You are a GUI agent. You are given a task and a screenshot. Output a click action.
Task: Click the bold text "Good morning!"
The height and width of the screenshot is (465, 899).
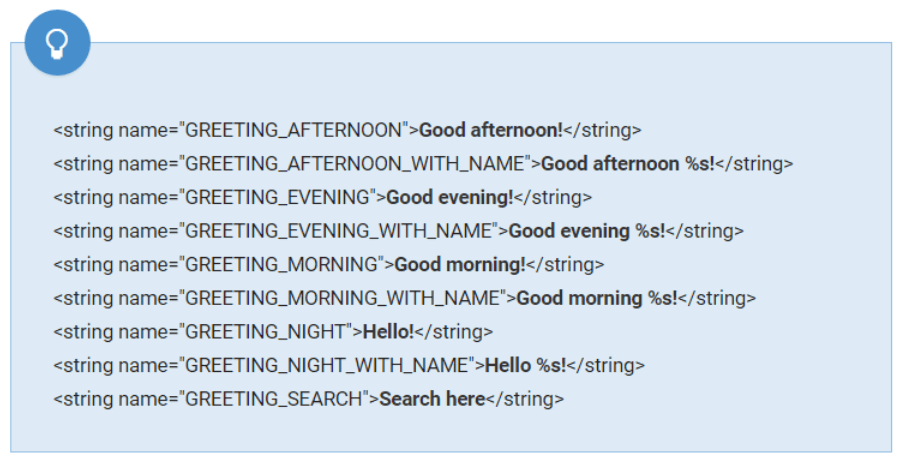coord(460,265)
